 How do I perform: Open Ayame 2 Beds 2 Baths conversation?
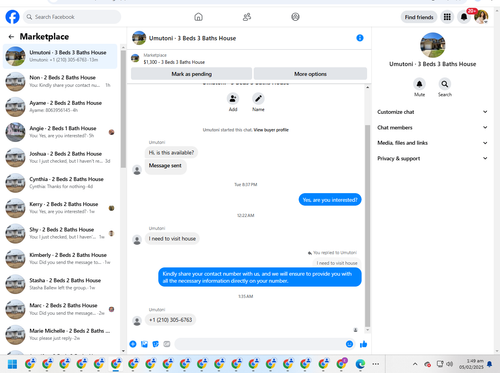click(60, 107)
